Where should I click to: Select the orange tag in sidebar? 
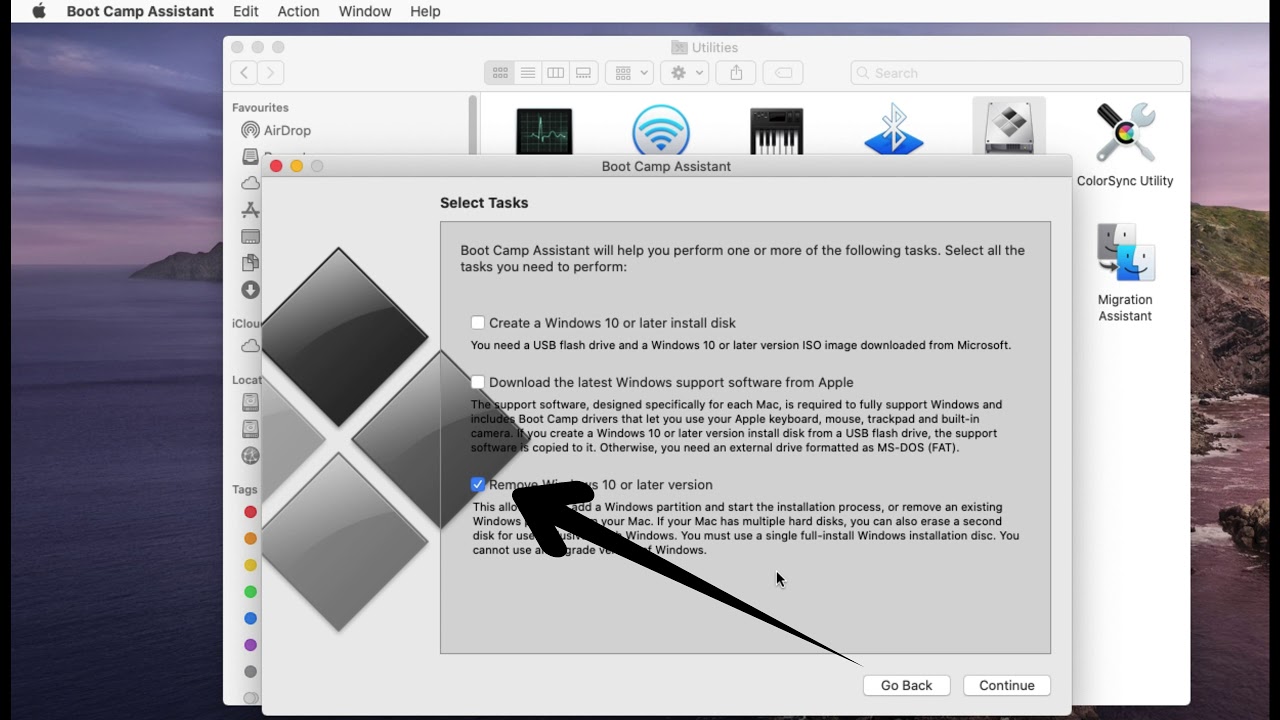250,539
